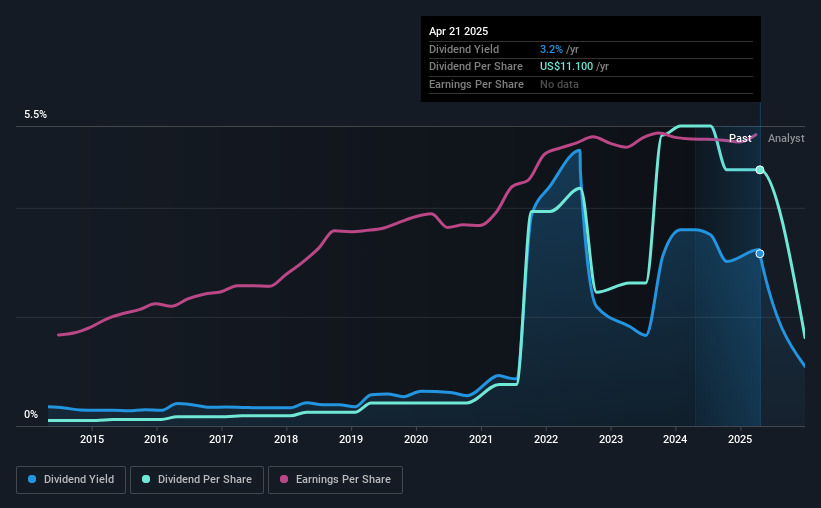Click the 2015 x-axis label
Viewport: 821px width, 508px height.
(x=92, y=439)
